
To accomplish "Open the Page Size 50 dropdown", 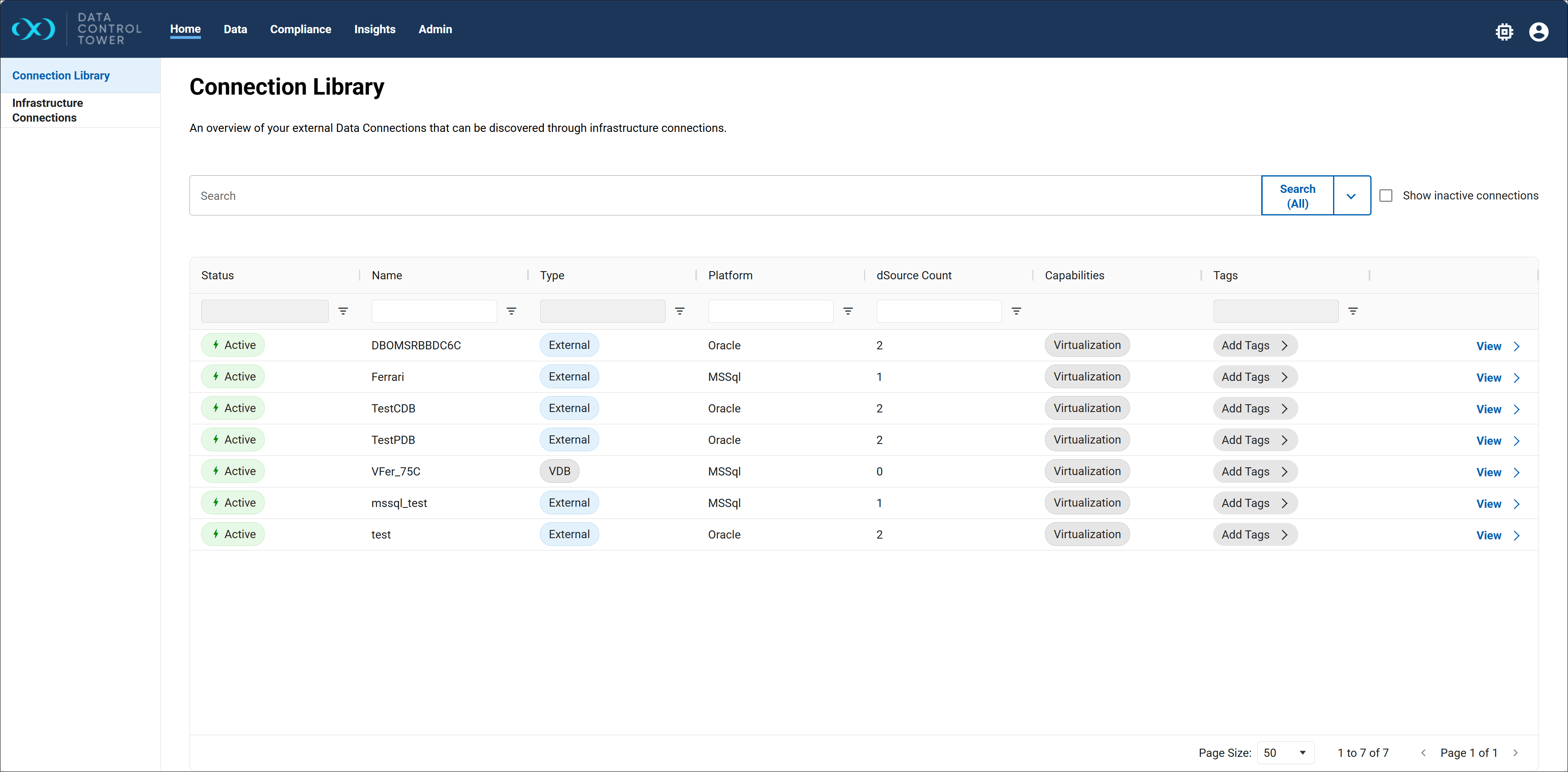I will pyautogui.click(x=1286, y=753).
